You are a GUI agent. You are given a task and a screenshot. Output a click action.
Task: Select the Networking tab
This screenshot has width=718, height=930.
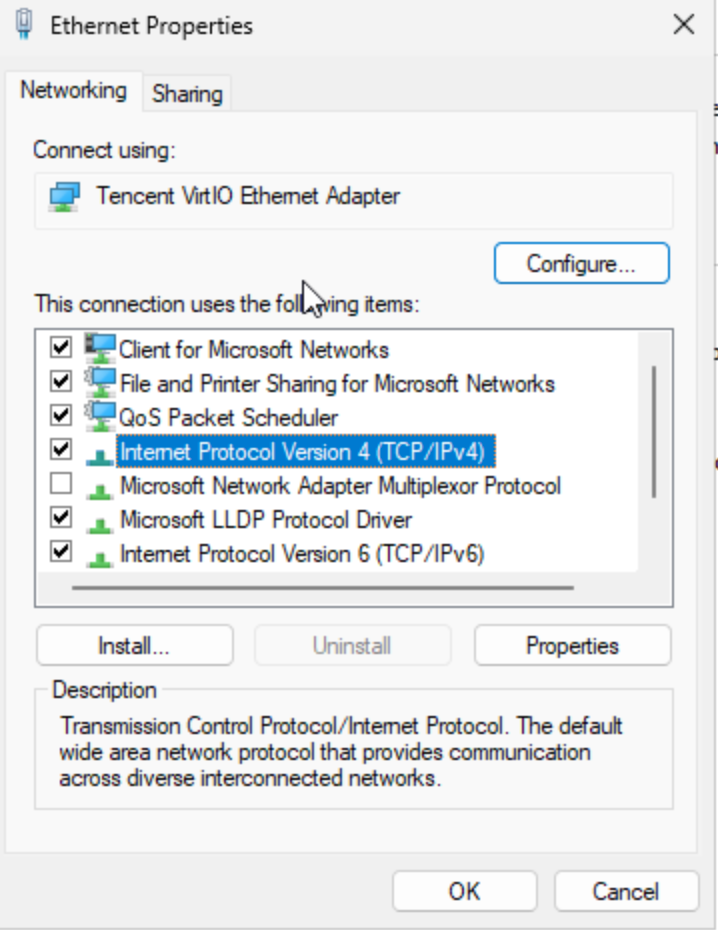pos(74,90)
